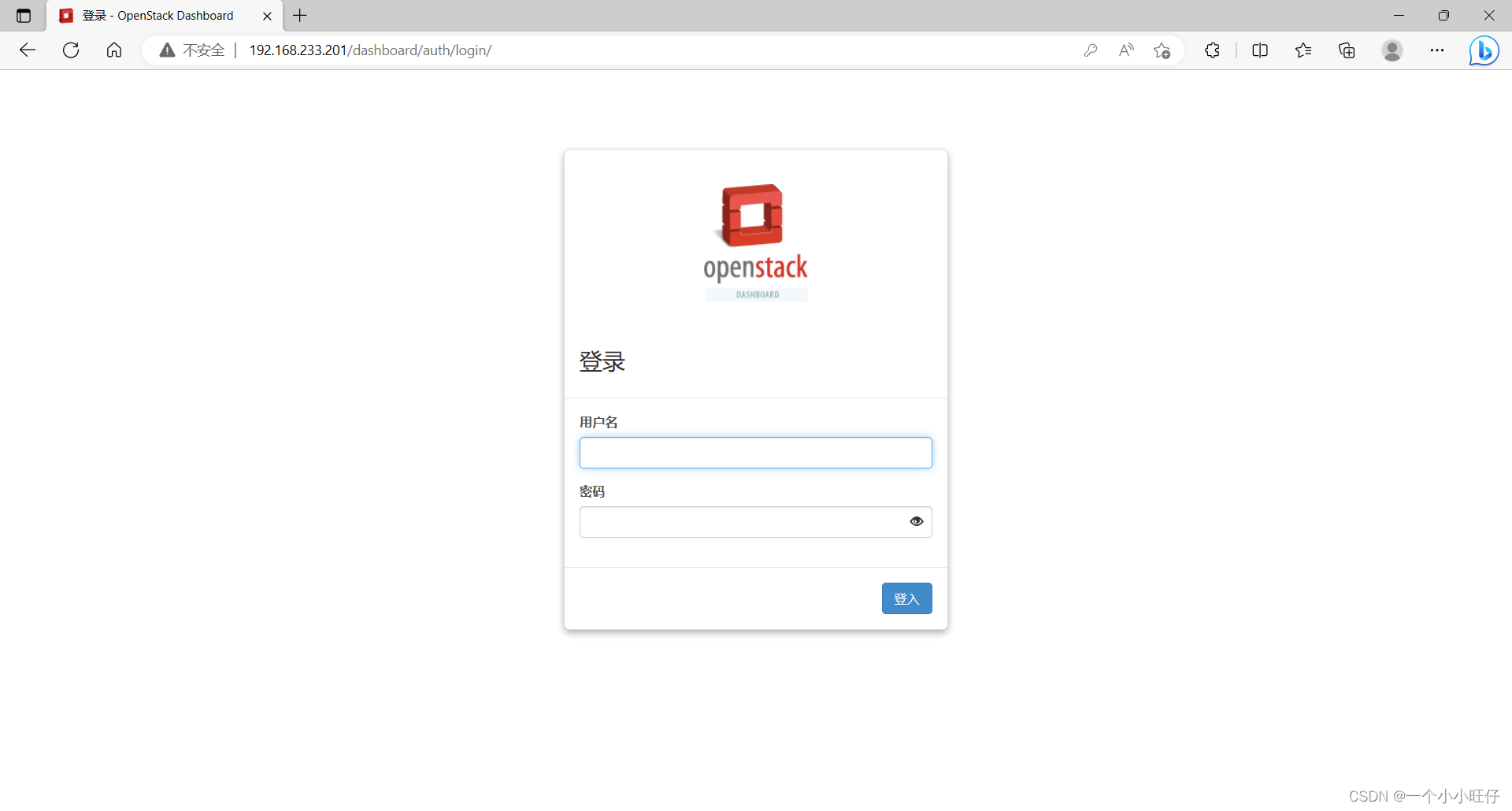Open browser extensions menu
The height and width of the screenshot is (811, 1512).
1213,50
